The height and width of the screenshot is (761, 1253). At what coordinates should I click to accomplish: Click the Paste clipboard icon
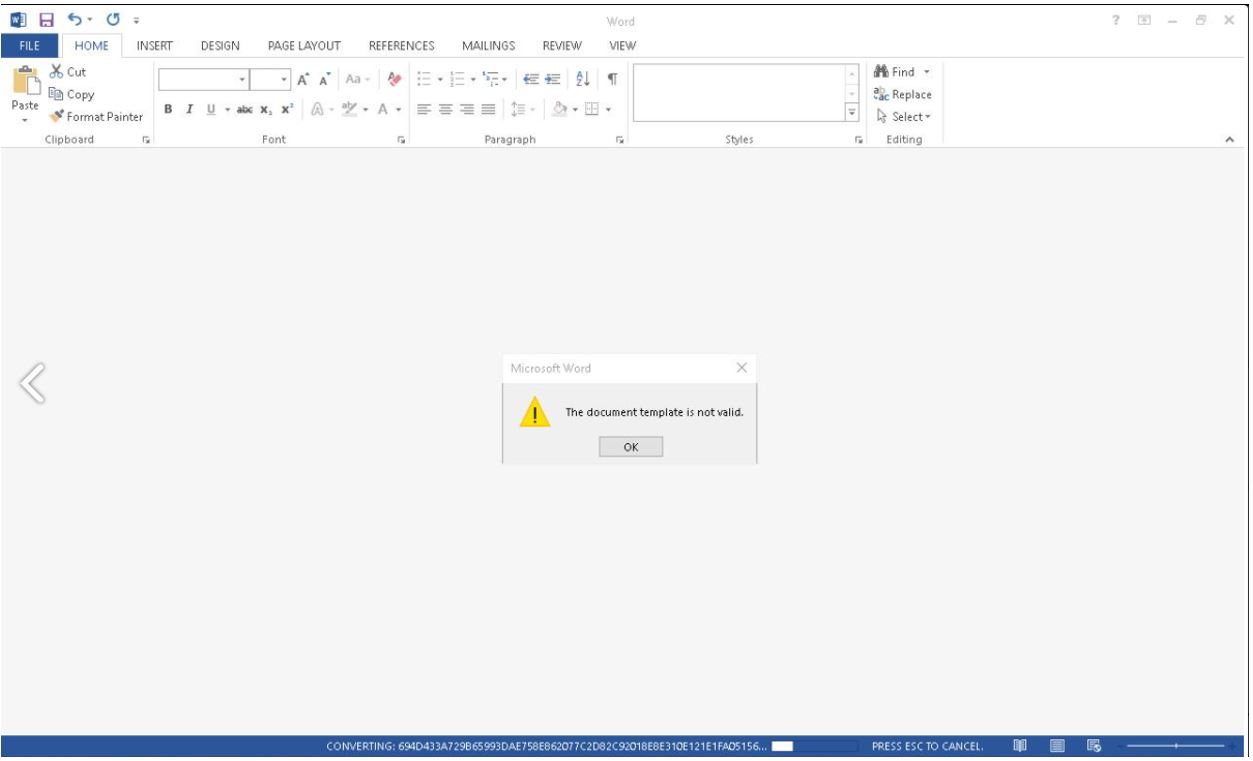coord(25,82)
